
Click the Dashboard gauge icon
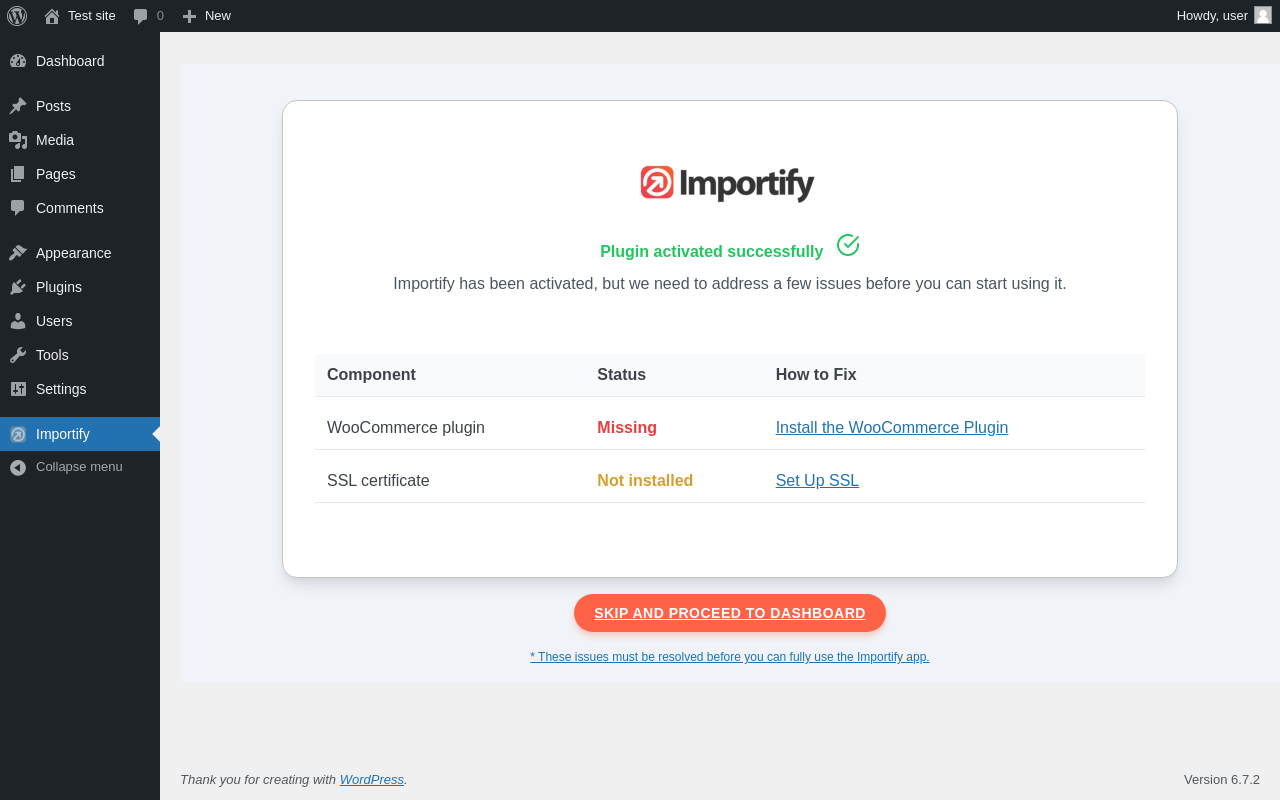click(x=18, y=61)
